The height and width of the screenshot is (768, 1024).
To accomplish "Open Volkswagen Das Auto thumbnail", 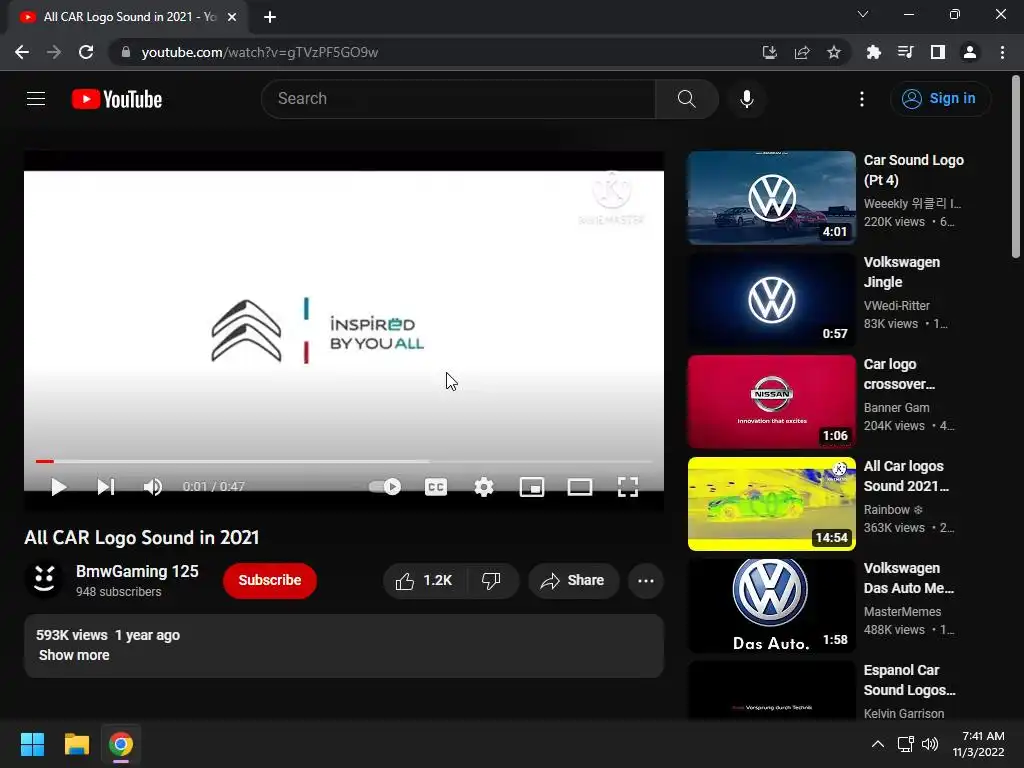I will coord(771,605).
